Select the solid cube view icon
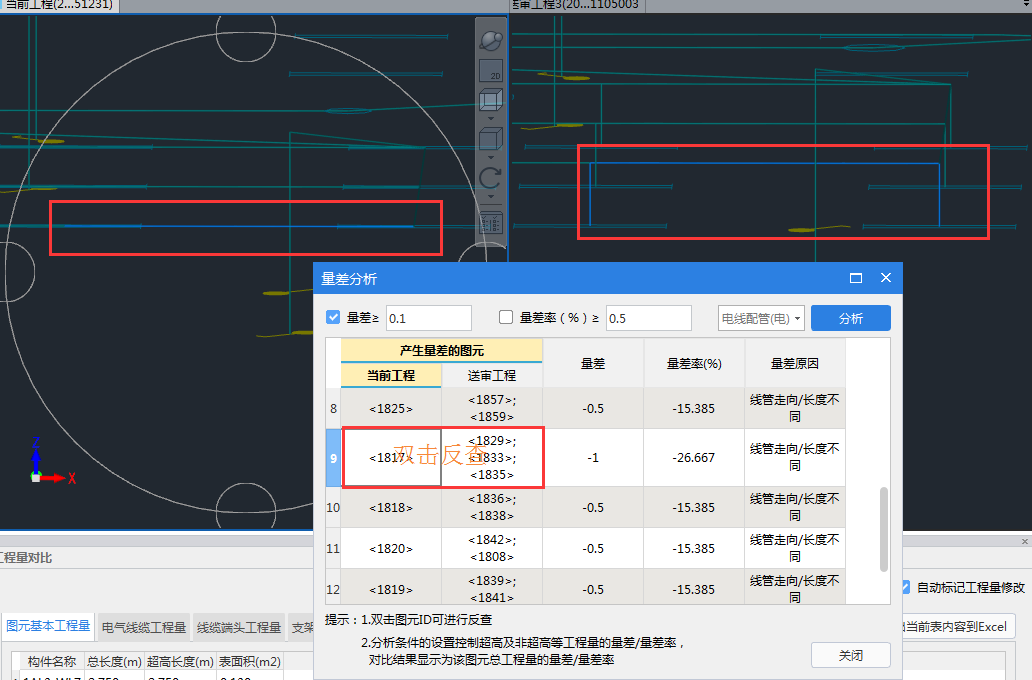1032x680 pixels. click(x=491, y=139)
